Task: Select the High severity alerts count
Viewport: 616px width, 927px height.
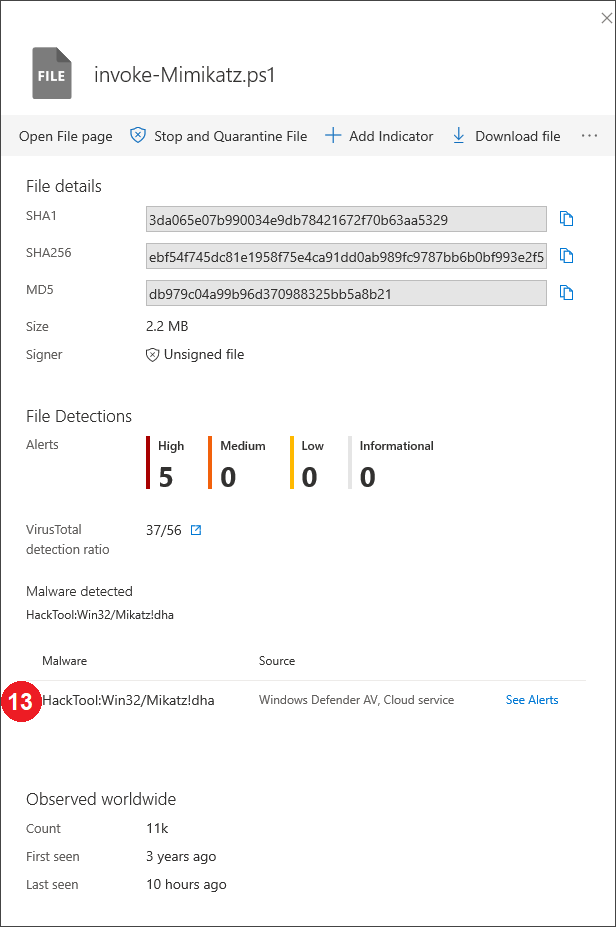Action: point(166,477)
